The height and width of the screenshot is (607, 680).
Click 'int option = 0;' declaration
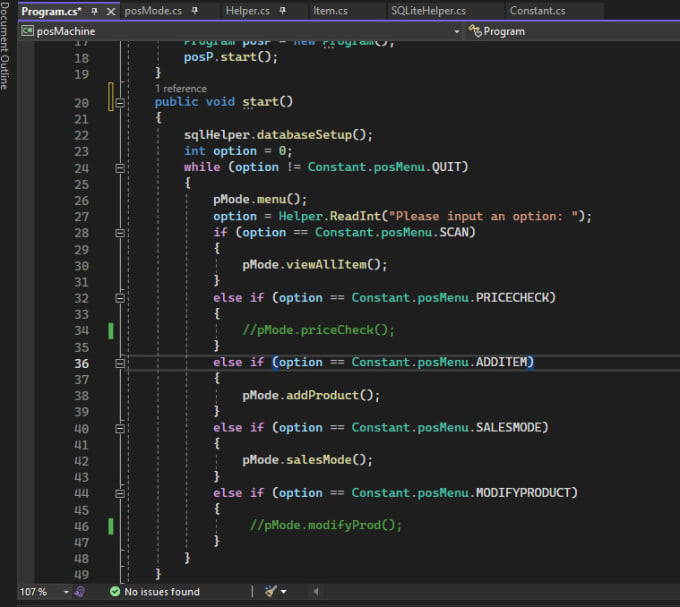238,151
